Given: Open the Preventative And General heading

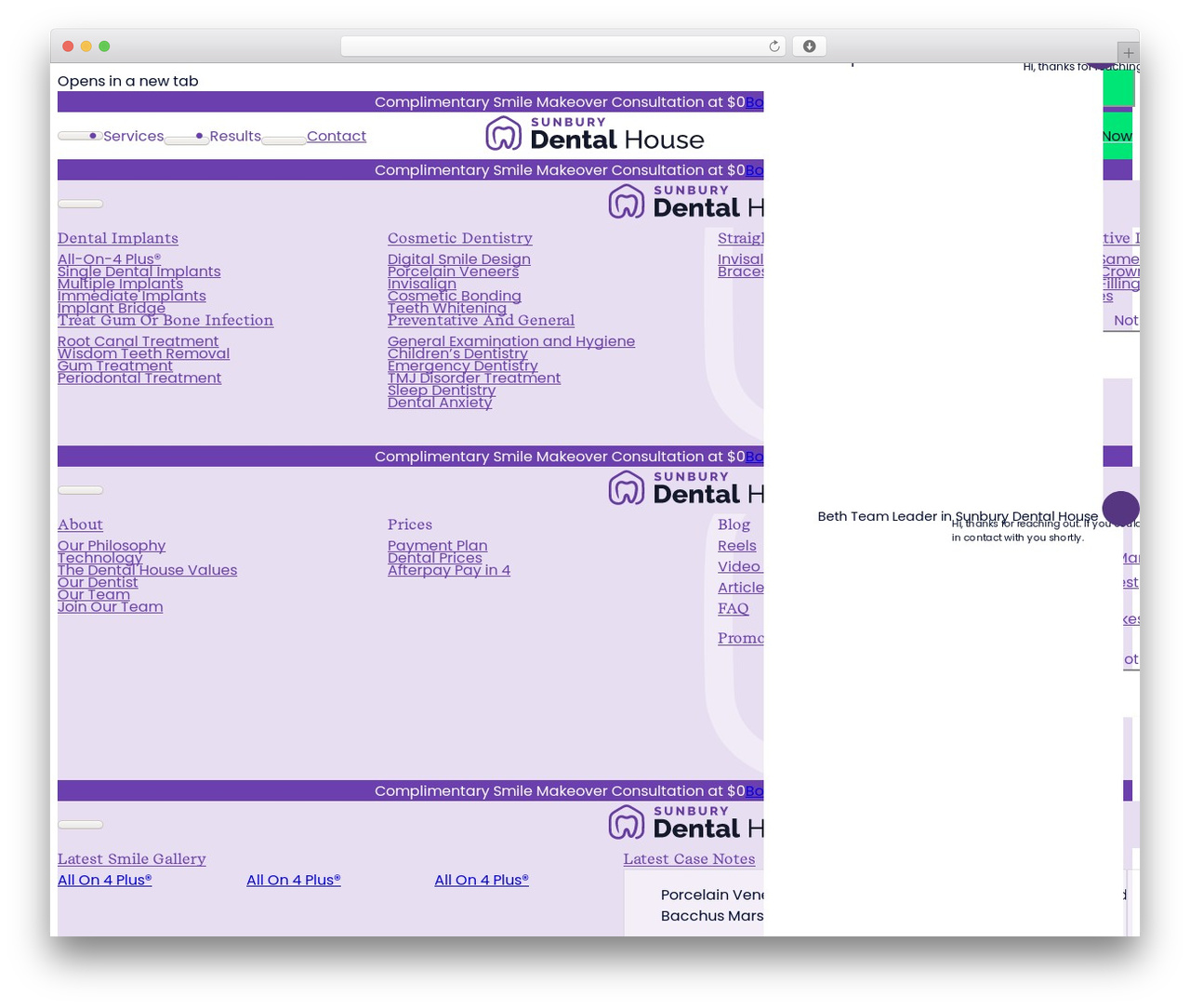Looking at the screenshot, I should 481,320.
